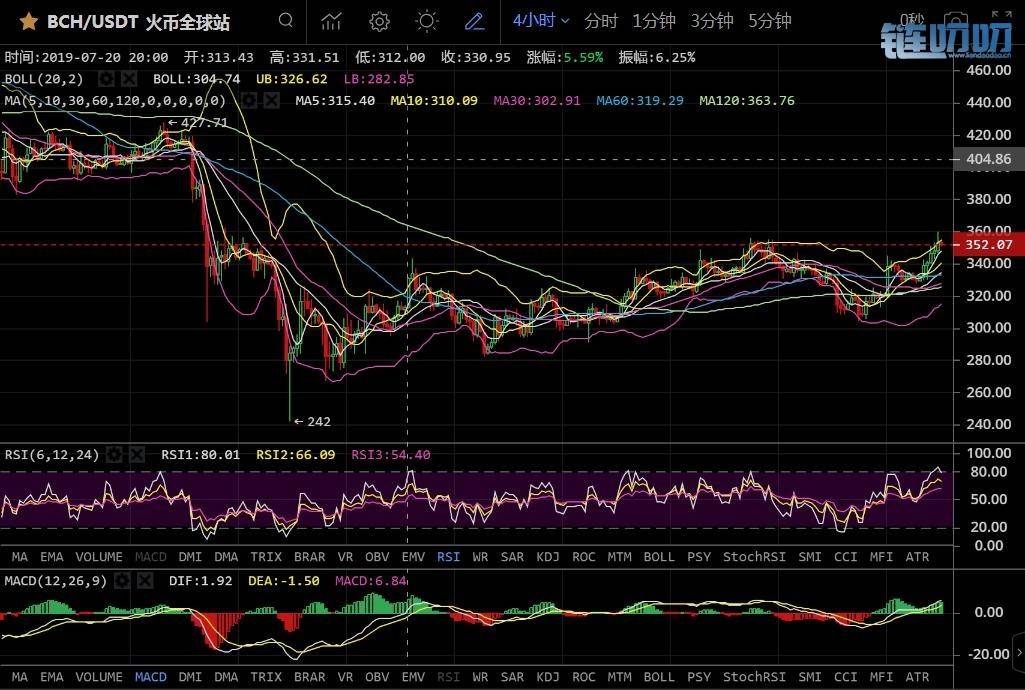
Task: Switch to the 1分钟 timeframe
Action: (x=653, y=21)
